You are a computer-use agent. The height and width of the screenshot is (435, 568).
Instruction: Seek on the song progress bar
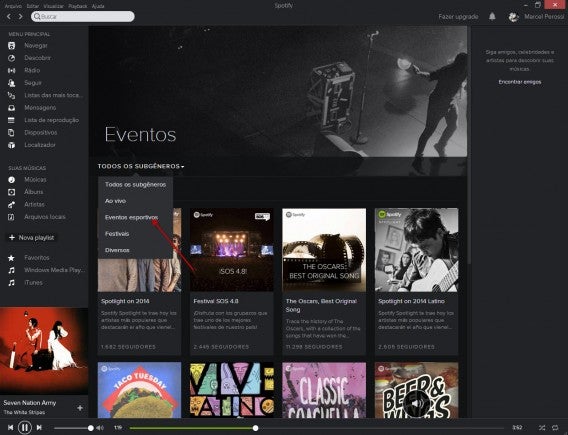317,428
